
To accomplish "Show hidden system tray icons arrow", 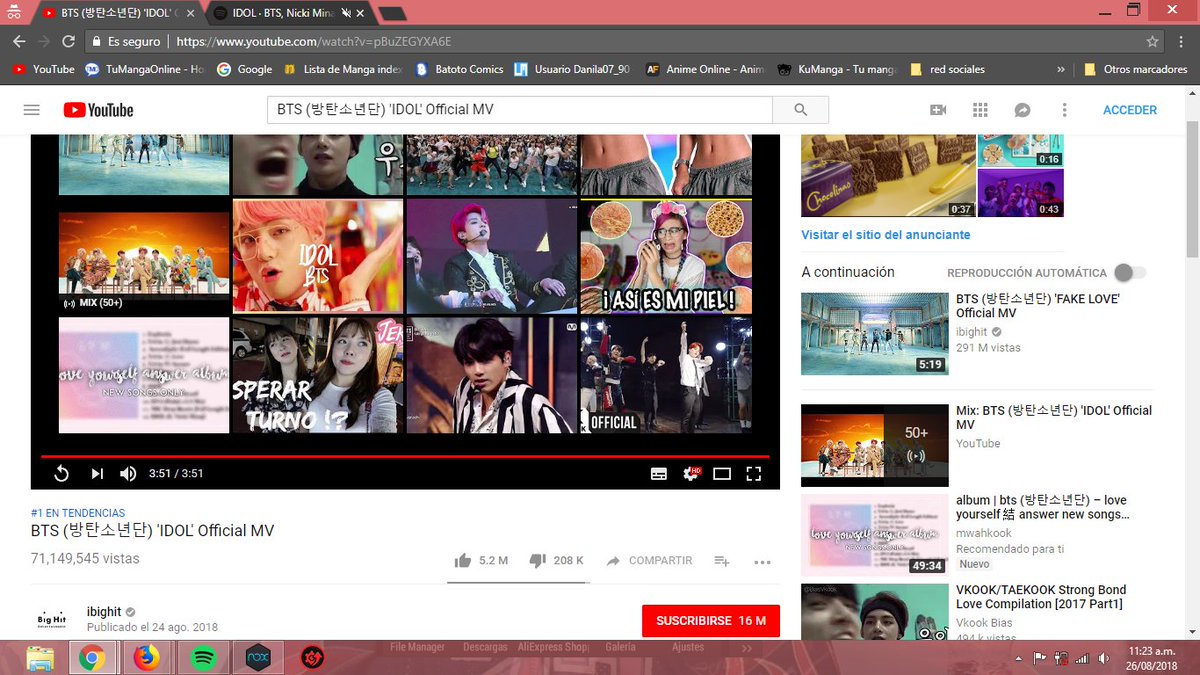I will (x=1019, y=658).
